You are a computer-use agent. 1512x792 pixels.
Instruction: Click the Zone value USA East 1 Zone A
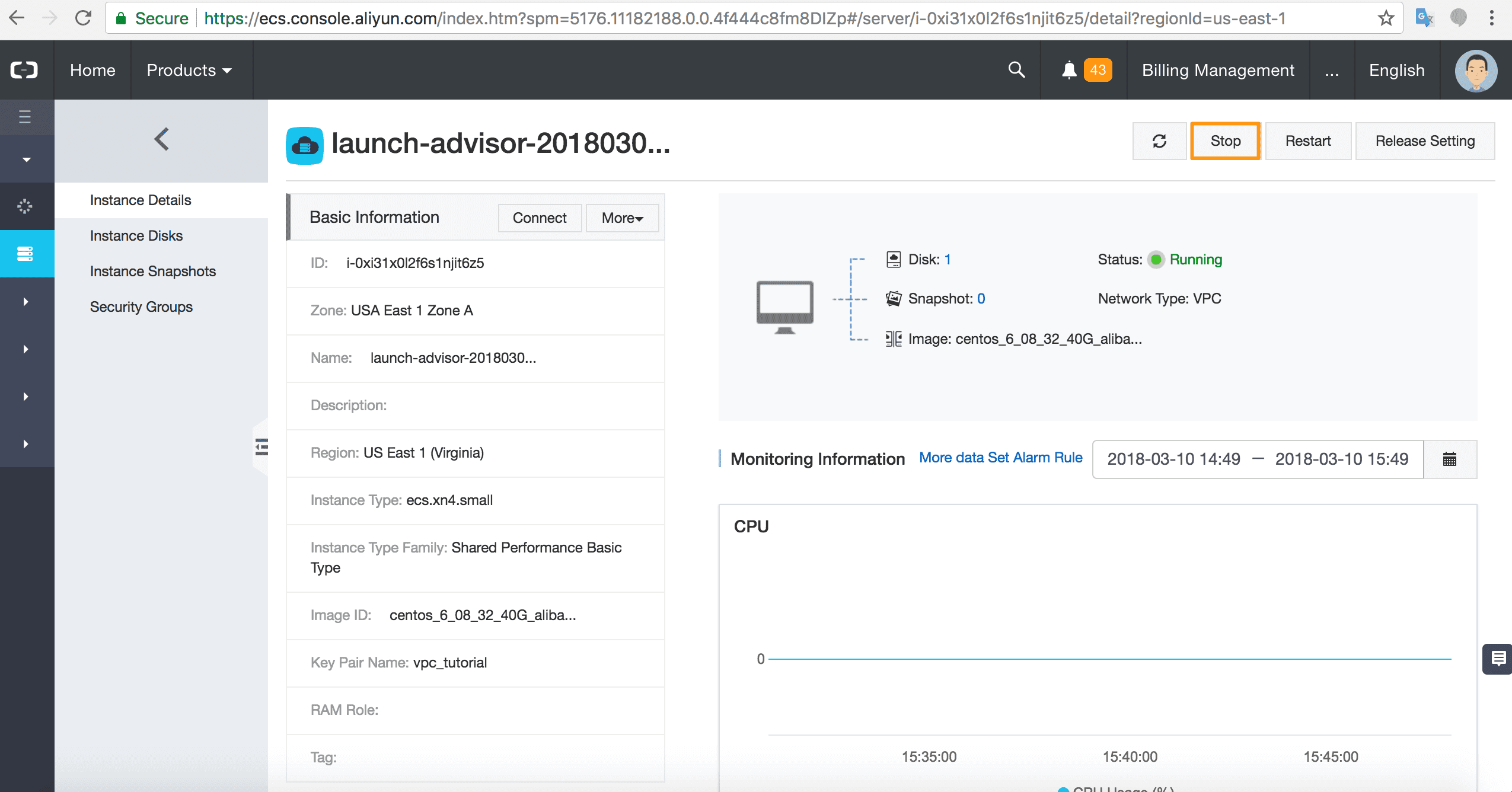point(412,311)
